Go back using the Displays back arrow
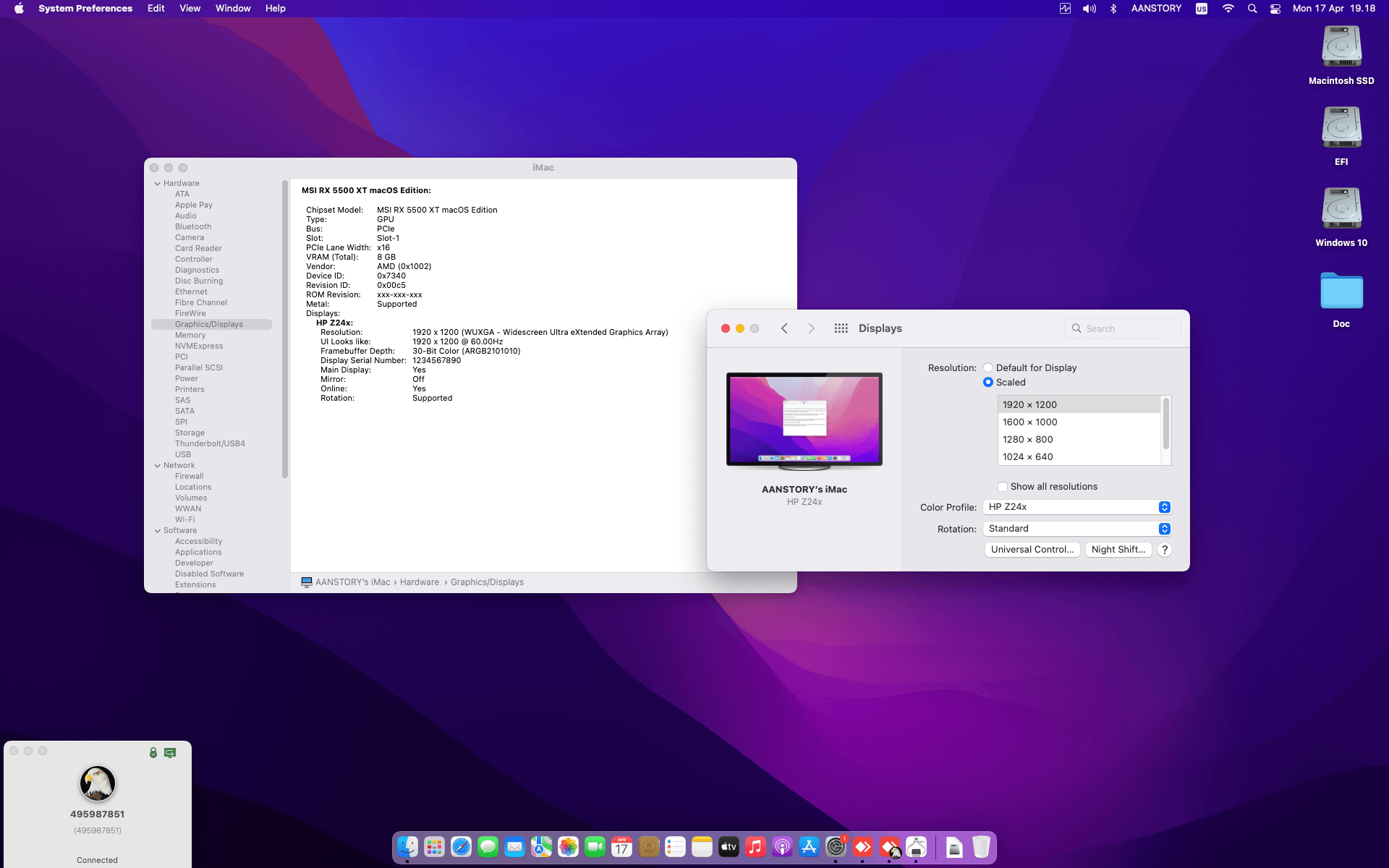This screenshot has height=868, width=1389. click(x=784, y=328)
